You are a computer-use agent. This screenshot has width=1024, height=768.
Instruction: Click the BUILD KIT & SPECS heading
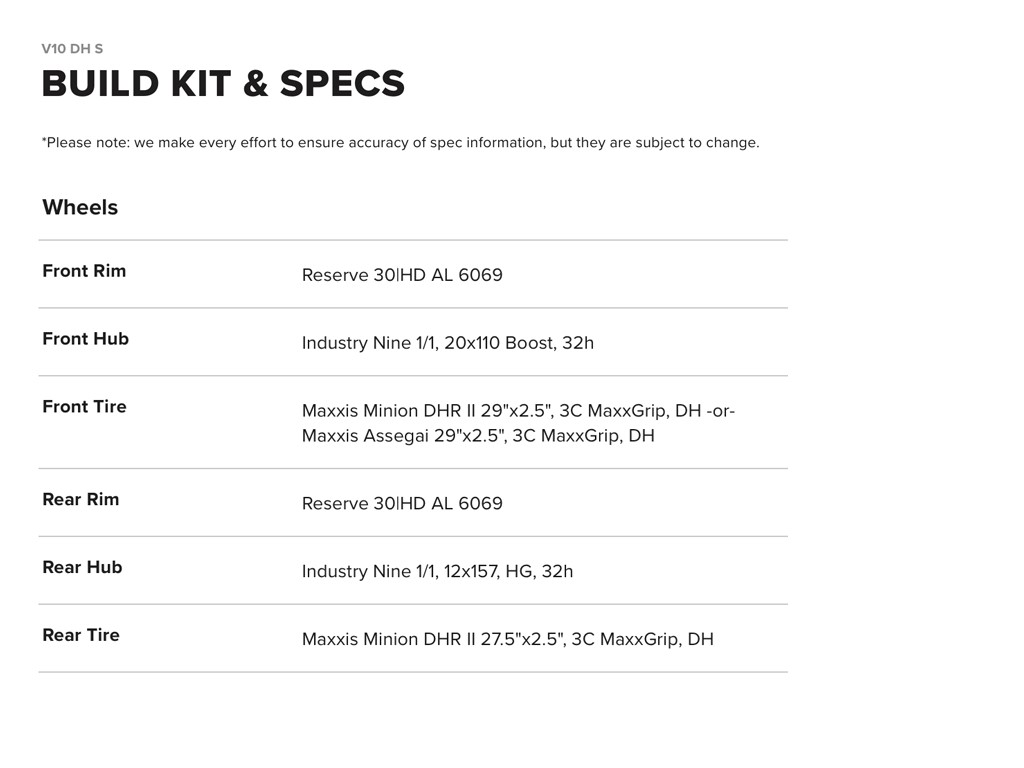[x=222, y=84]
